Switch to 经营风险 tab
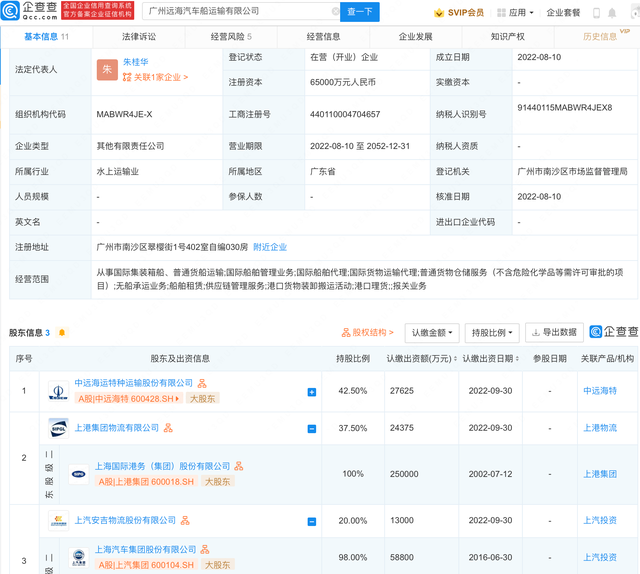640x574 pixels. click(x=231, y=37)
